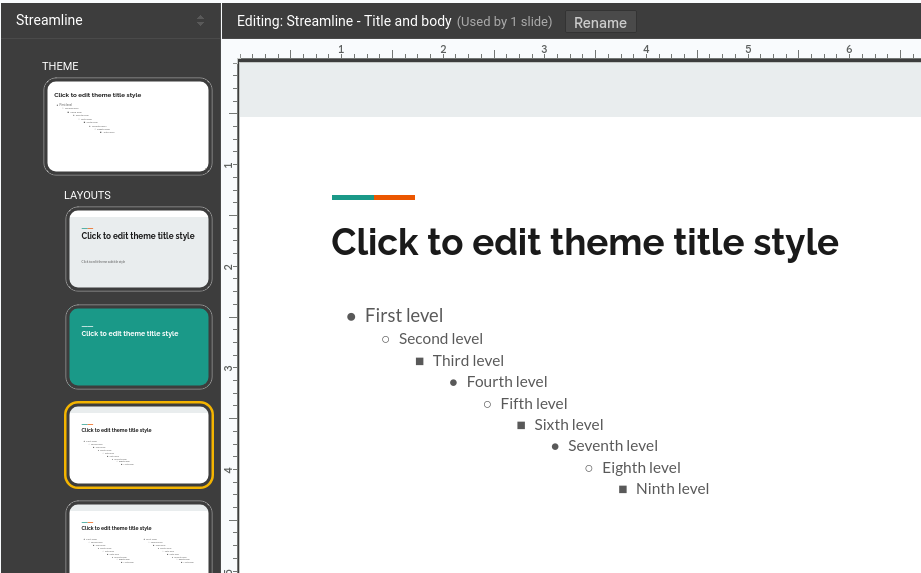This screenshot has height=573, width=921.
Task: Select the 'Fifth level' text line
Action: pos(533,404)
